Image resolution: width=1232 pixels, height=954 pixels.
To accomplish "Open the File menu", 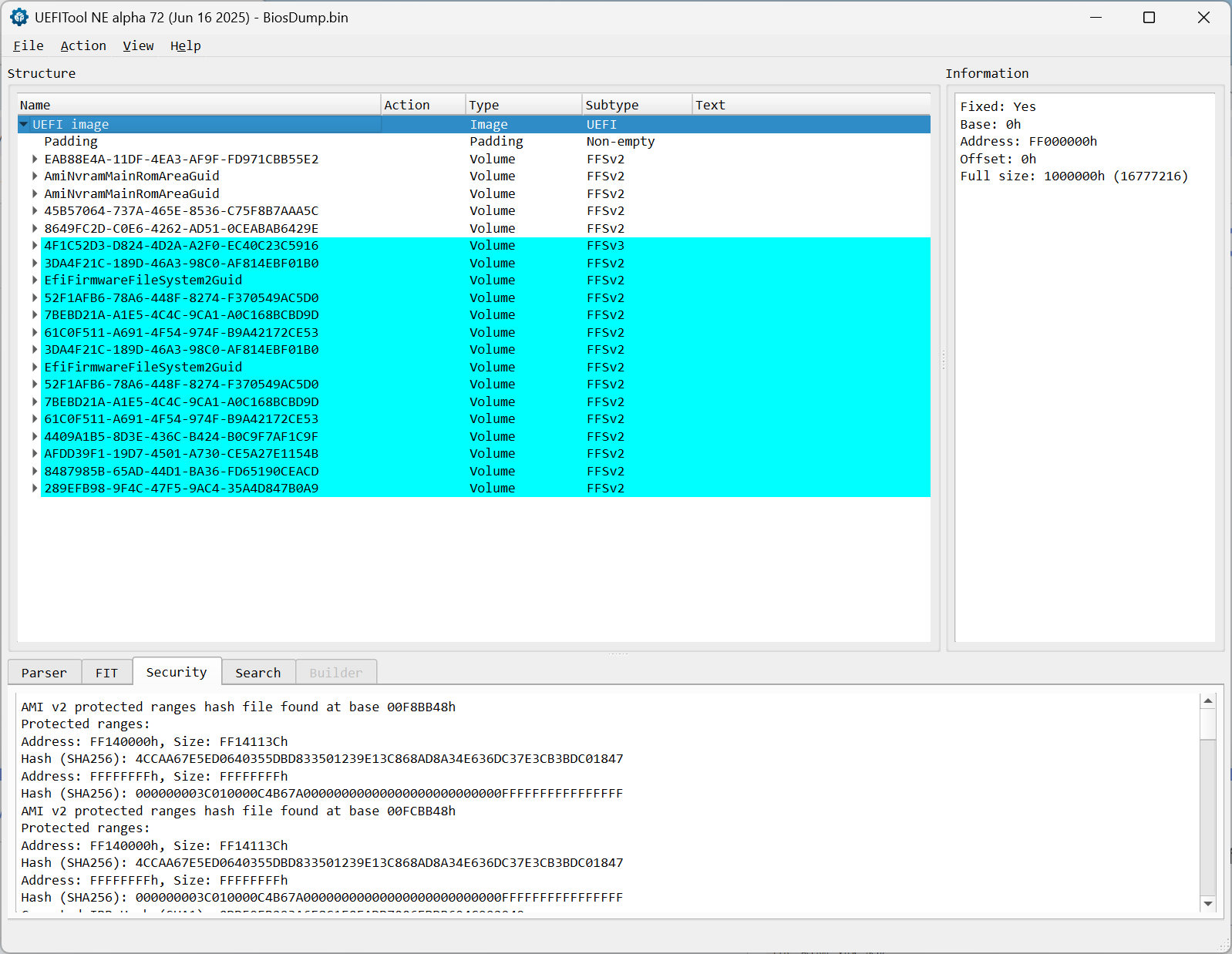I will click(28, 45).
